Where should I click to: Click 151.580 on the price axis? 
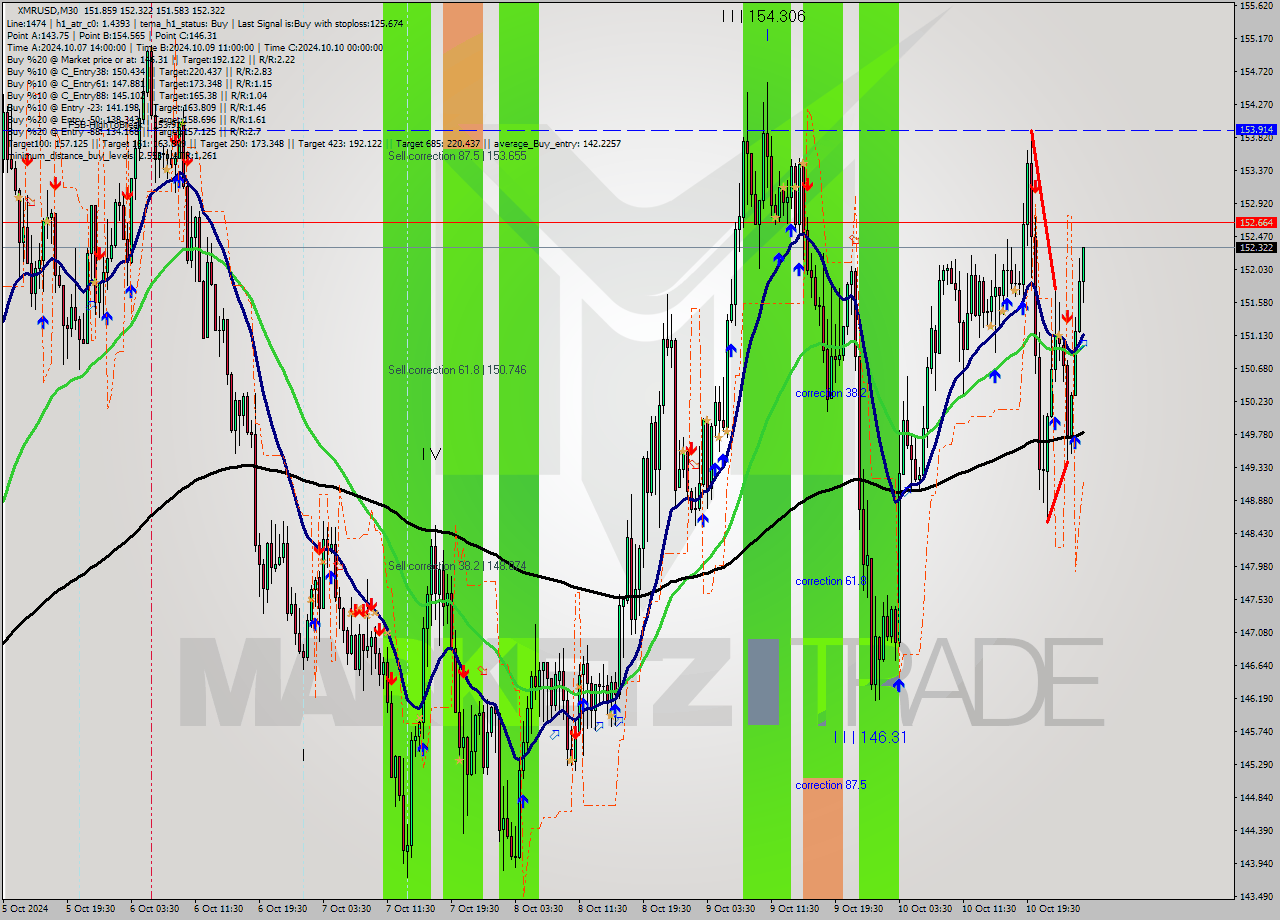pos(1256,303)
